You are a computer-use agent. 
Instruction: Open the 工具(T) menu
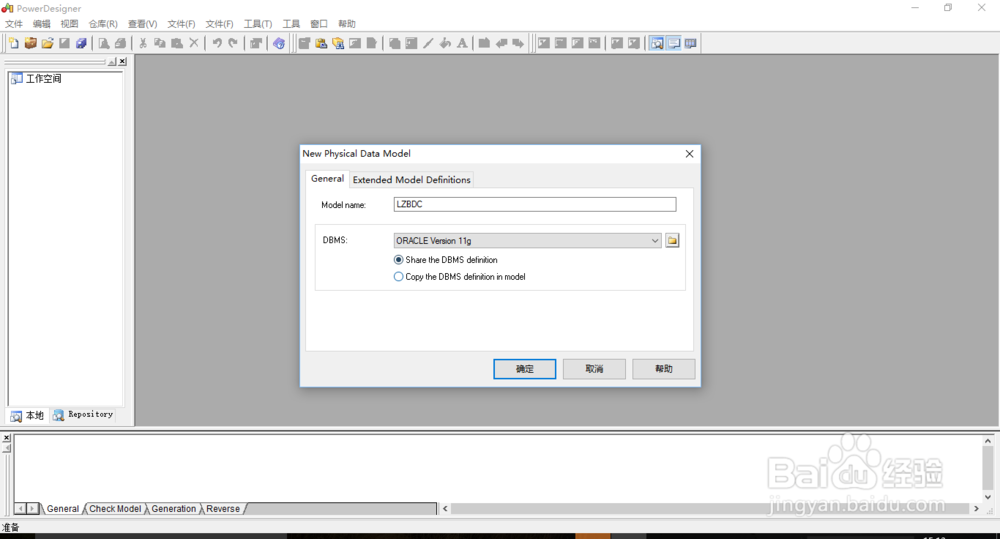pyautogui.click(x=258, y=24)
